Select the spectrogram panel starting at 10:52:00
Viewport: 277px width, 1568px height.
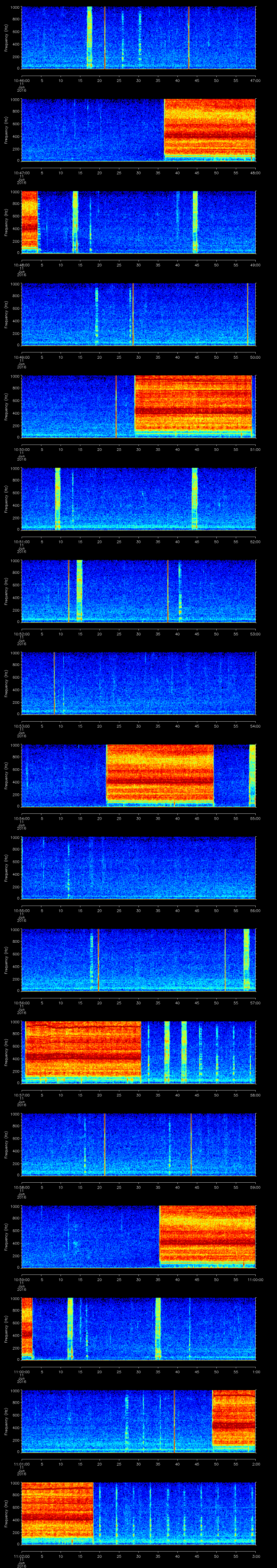138,591
